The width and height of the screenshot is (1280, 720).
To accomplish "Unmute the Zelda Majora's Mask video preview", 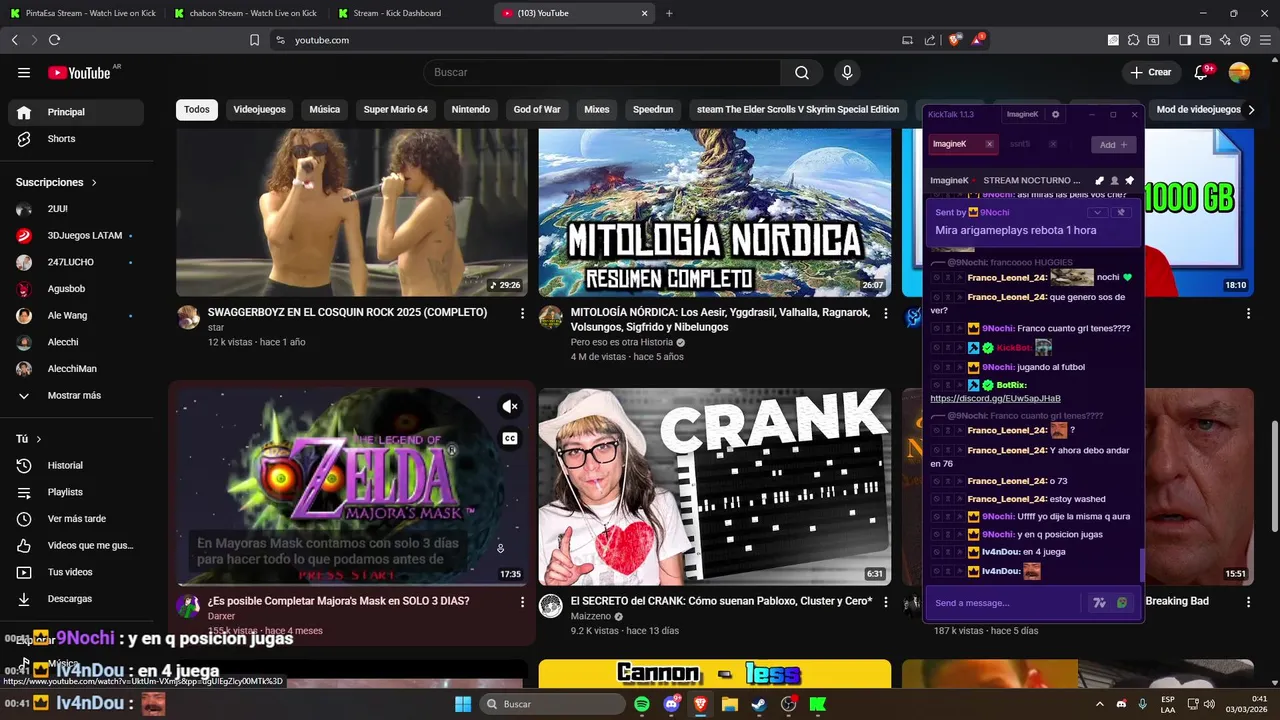I will (510, 406).
